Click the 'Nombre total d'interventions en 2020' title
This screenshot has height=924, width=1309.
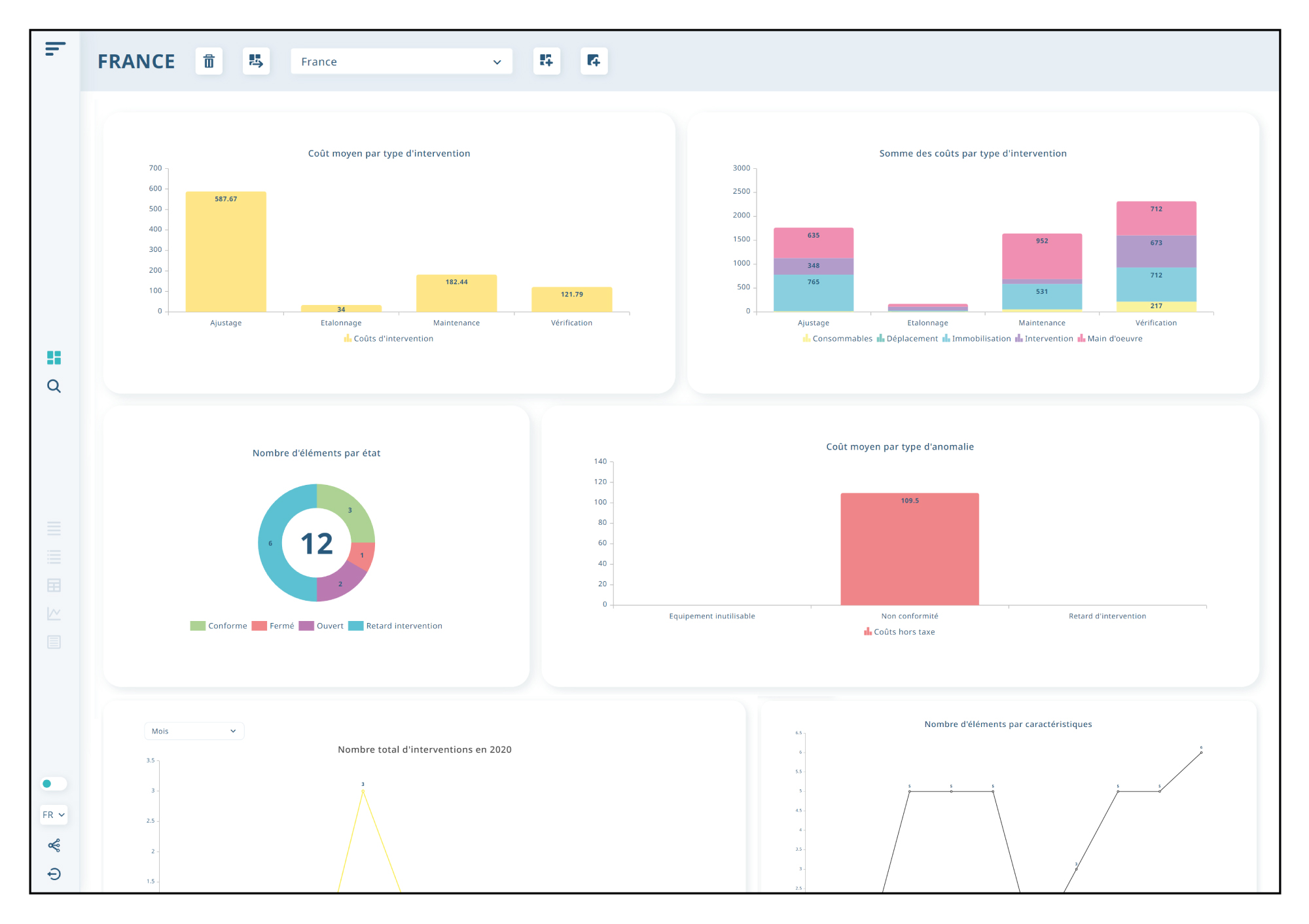point(425,749)
